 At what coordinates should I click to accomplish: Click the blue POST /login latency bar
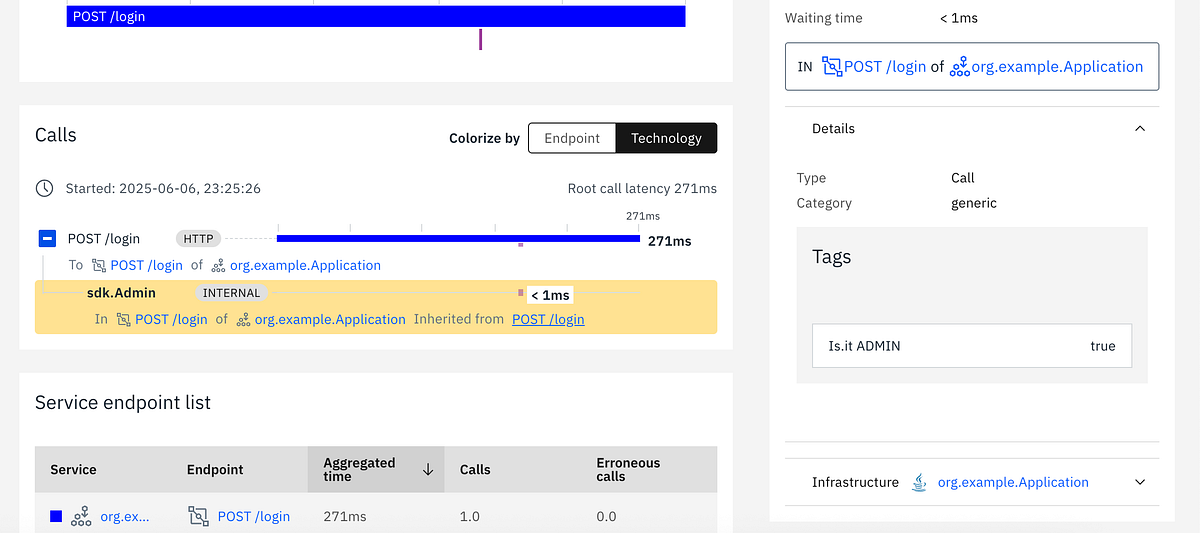(458, 238)
